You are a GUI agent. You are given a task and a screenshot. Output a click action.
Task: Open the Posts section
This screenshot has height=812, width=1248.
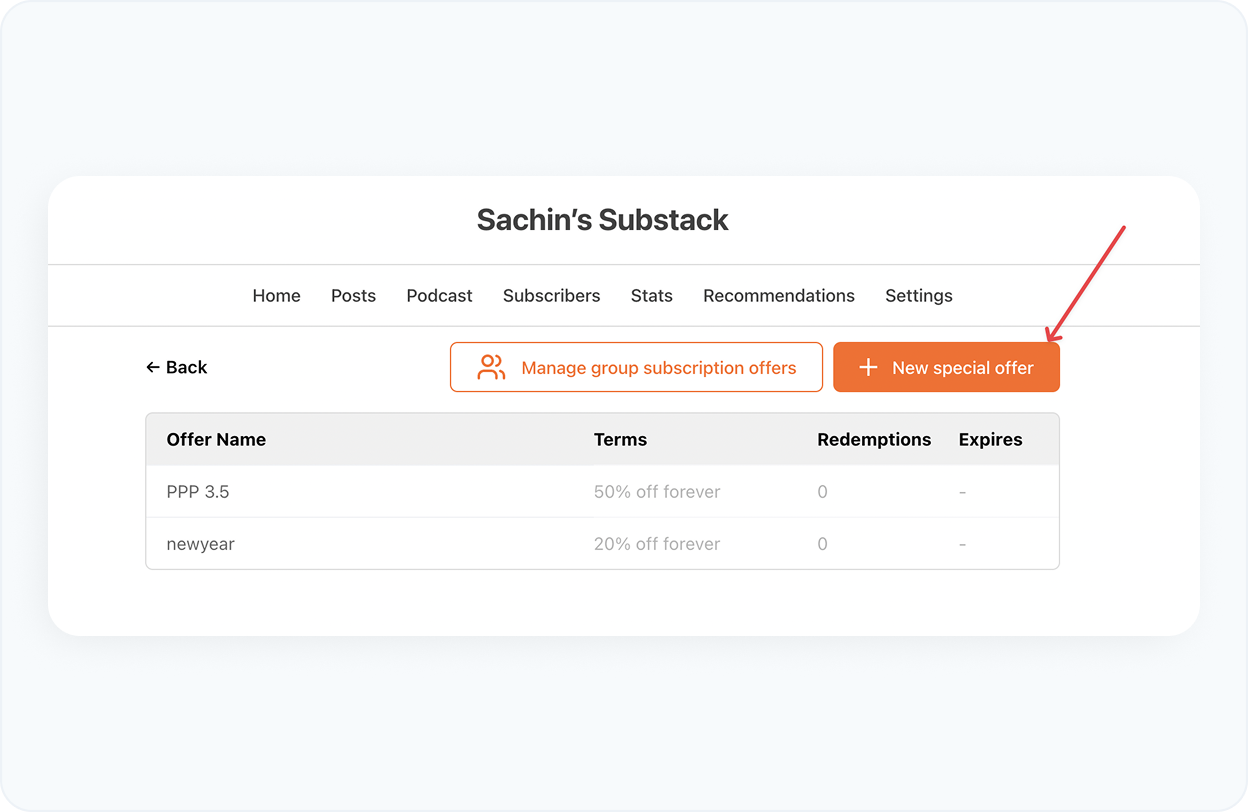353,295
